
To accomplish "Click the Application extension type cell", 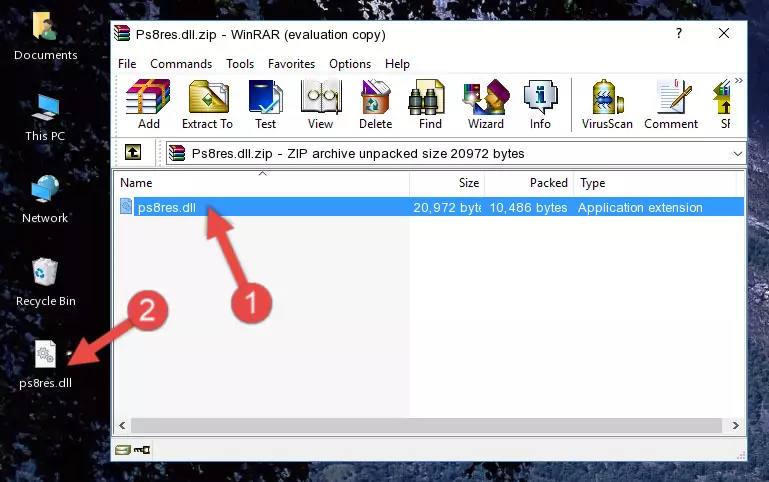I will point(640,207).
